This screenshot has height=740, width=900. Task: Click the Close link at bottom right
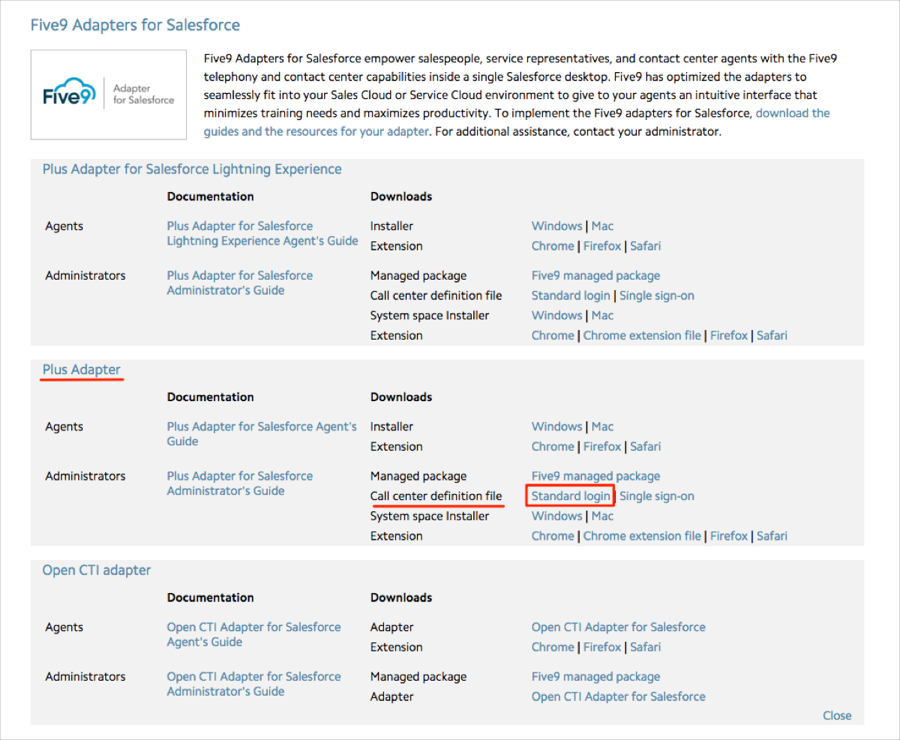coord(836,715)
